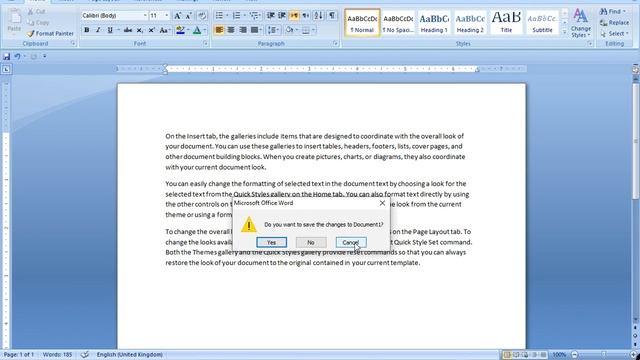
Task: Save the document from Quick Access Toolbar
Action: click(x=7, y=56)
